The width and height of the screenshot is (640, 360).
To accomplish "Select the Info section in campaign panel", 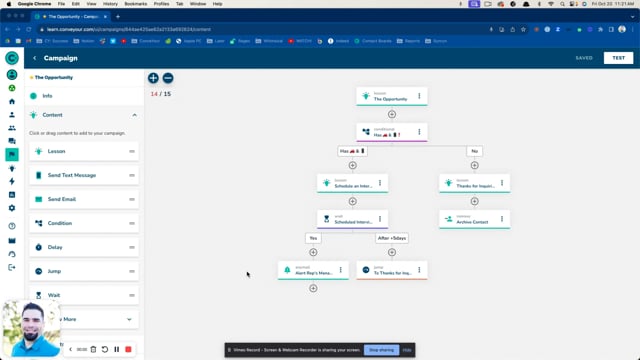I will (x=84, y=96).
